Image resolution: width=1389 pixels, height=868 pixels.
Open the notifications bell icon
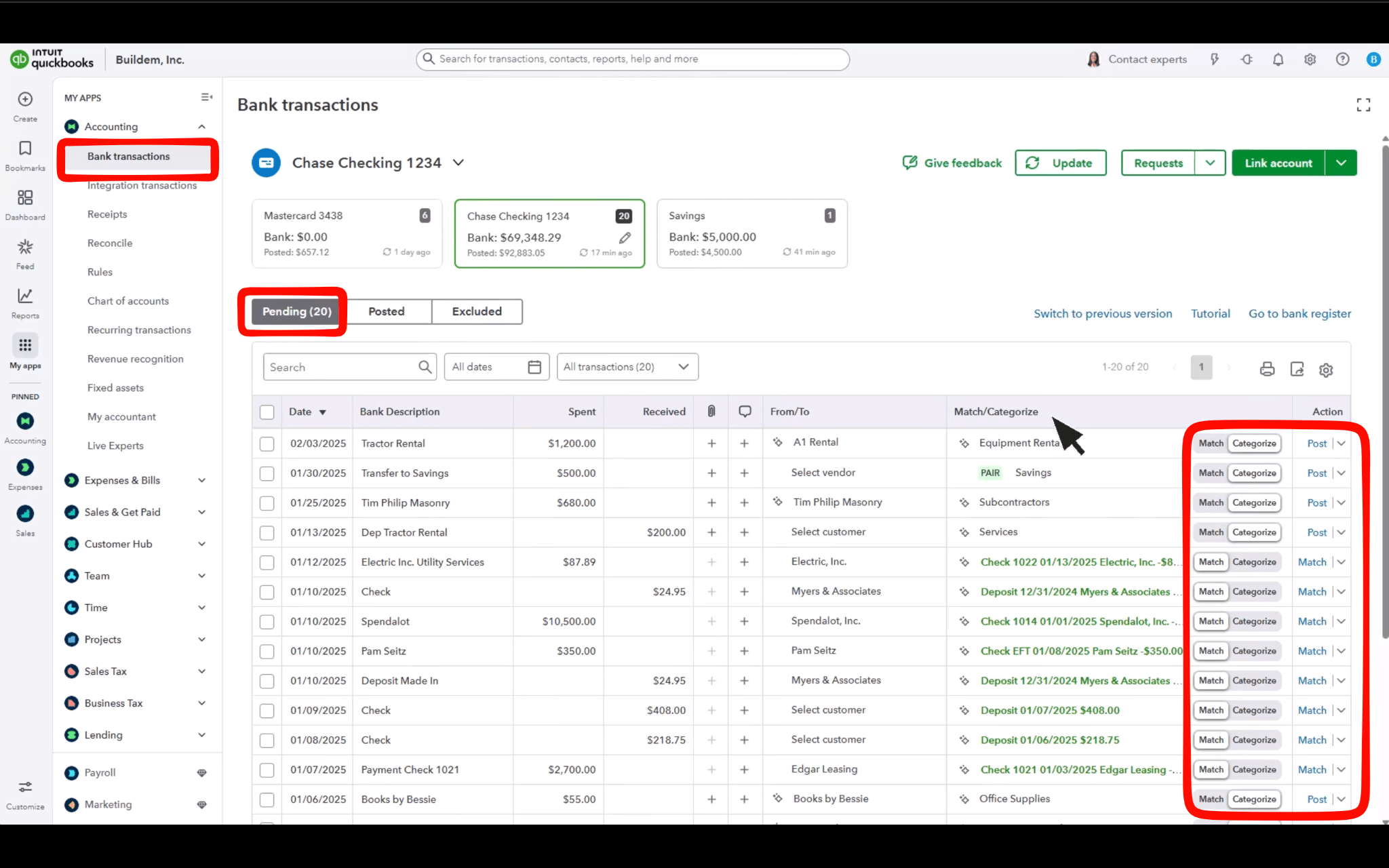pyautogui.click(x=1278, y=60)
